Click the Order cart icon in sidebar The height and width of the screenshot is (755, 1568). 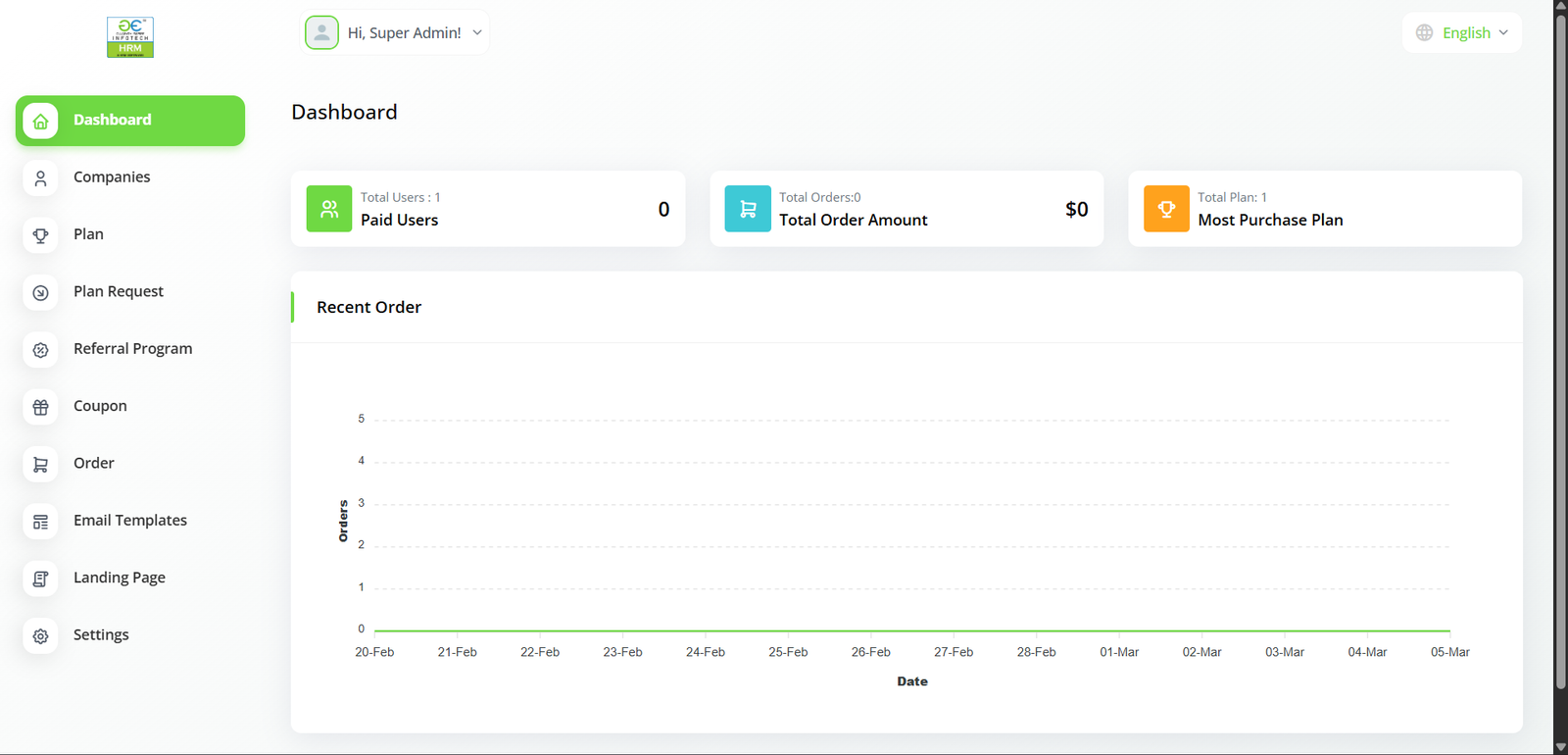[40, 465]
